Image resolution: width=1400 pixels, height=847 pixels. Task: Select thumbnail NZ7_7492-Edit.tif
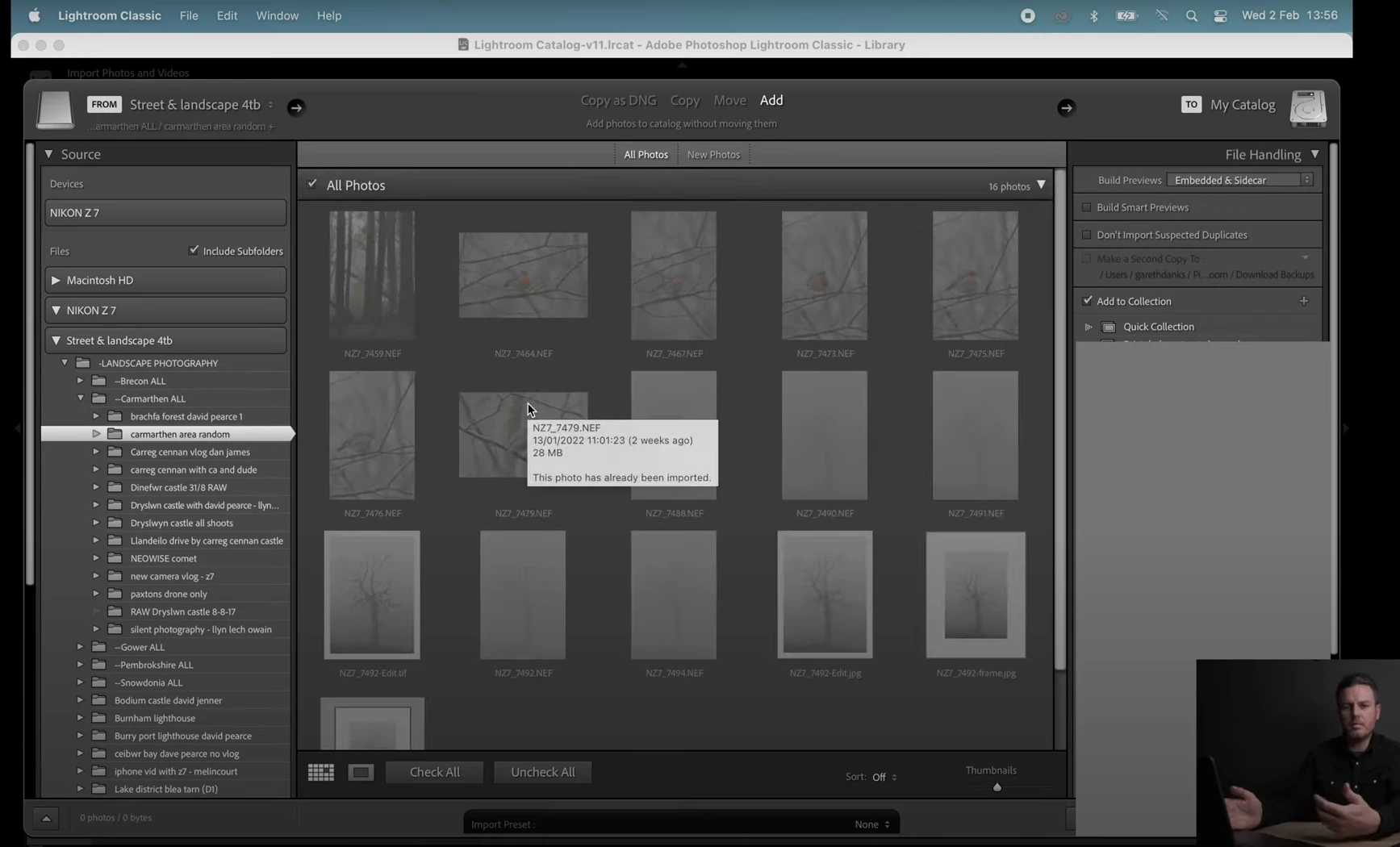coord(372,595)
